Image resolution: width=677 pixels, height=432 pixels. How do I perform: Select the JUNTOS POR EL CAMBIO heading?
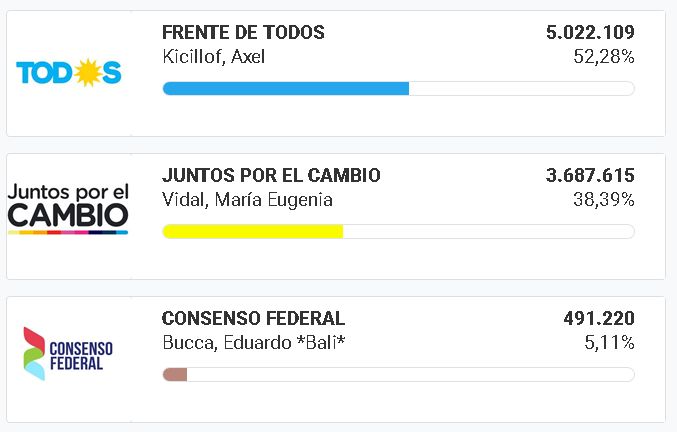pyautogui.click(x=271, y=176)
